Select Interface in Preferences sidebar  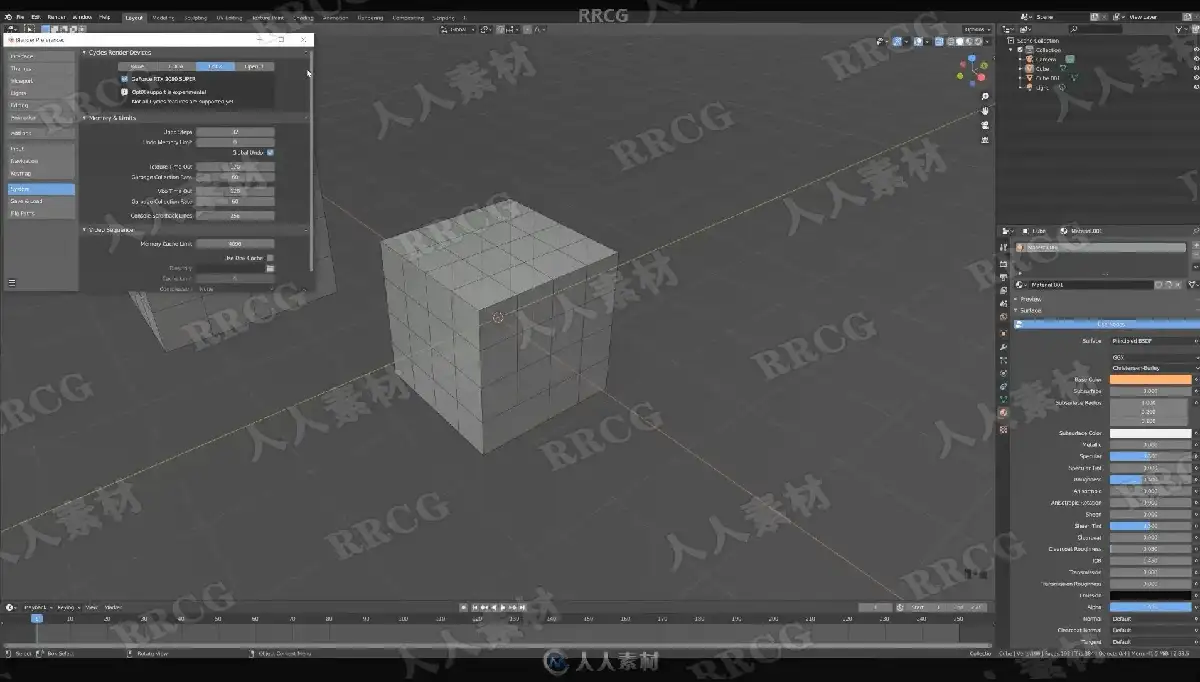39,56
